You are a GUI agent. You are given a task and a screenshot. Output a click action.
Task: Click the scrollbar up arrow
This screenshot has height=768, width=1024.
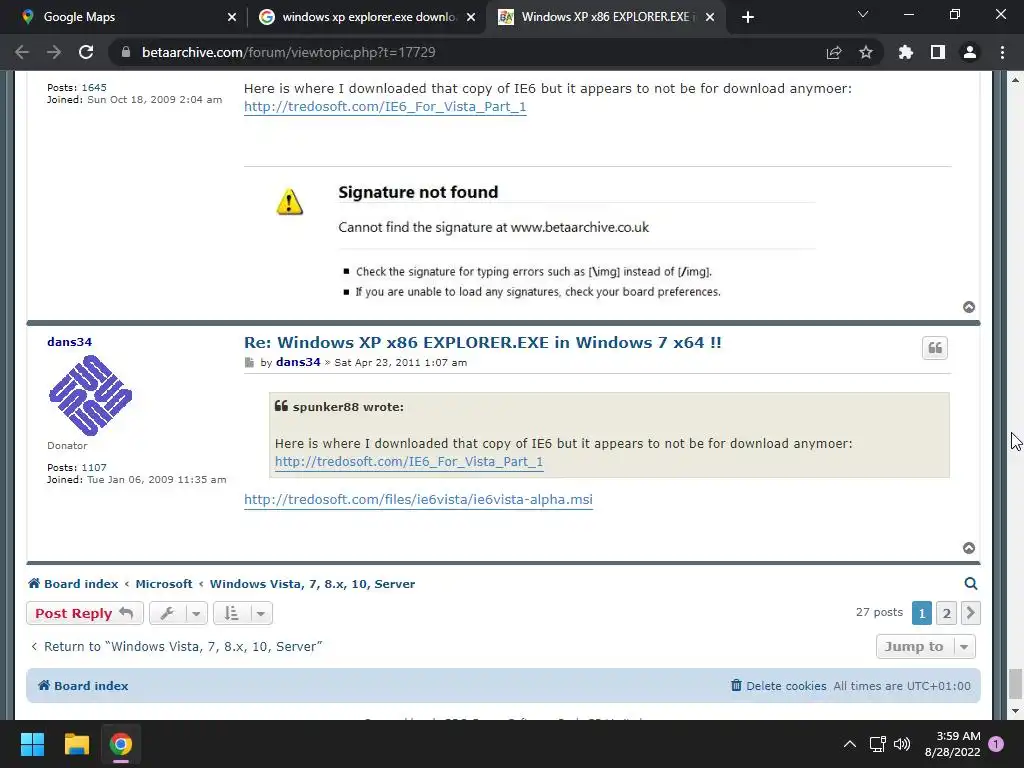pos(1015,80)
